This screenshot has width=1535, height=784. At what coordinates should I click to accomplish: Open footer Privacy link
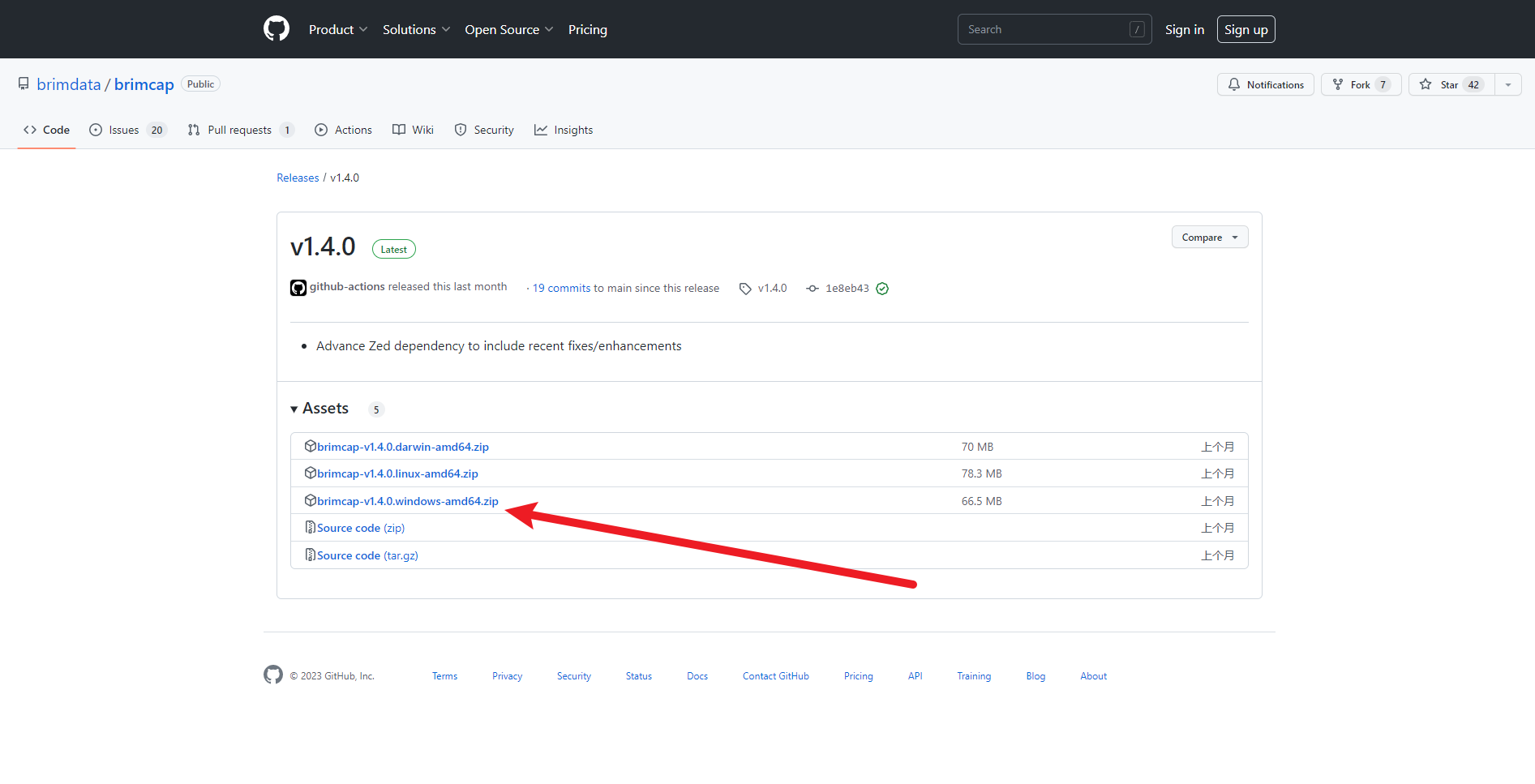[507, 676]
